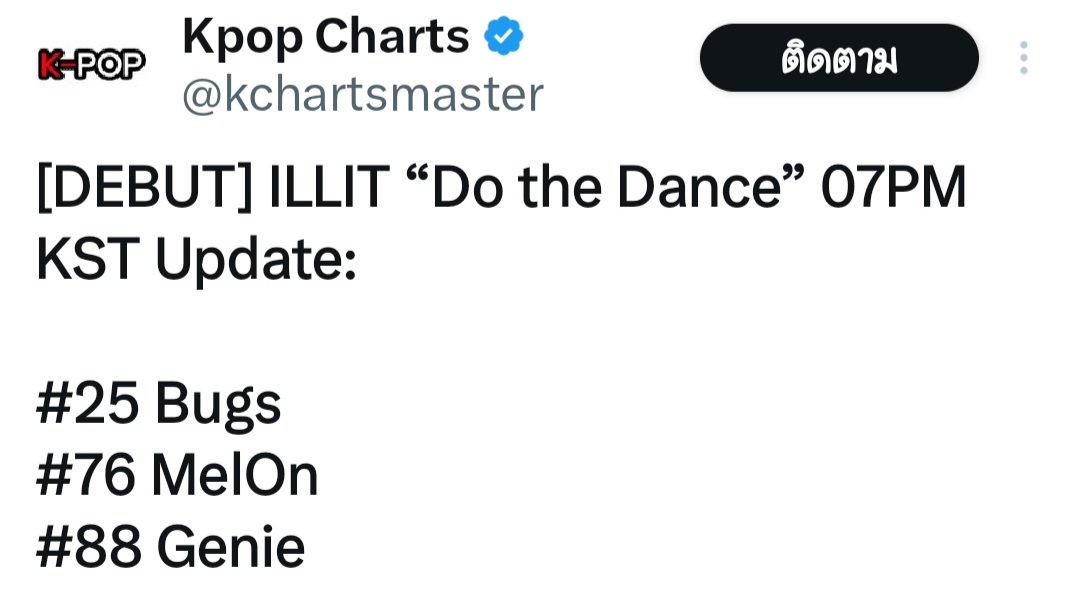This screenshot has width=1080, height=609.
Task: Click the #76 ranking number
Action: pos(85,475)
